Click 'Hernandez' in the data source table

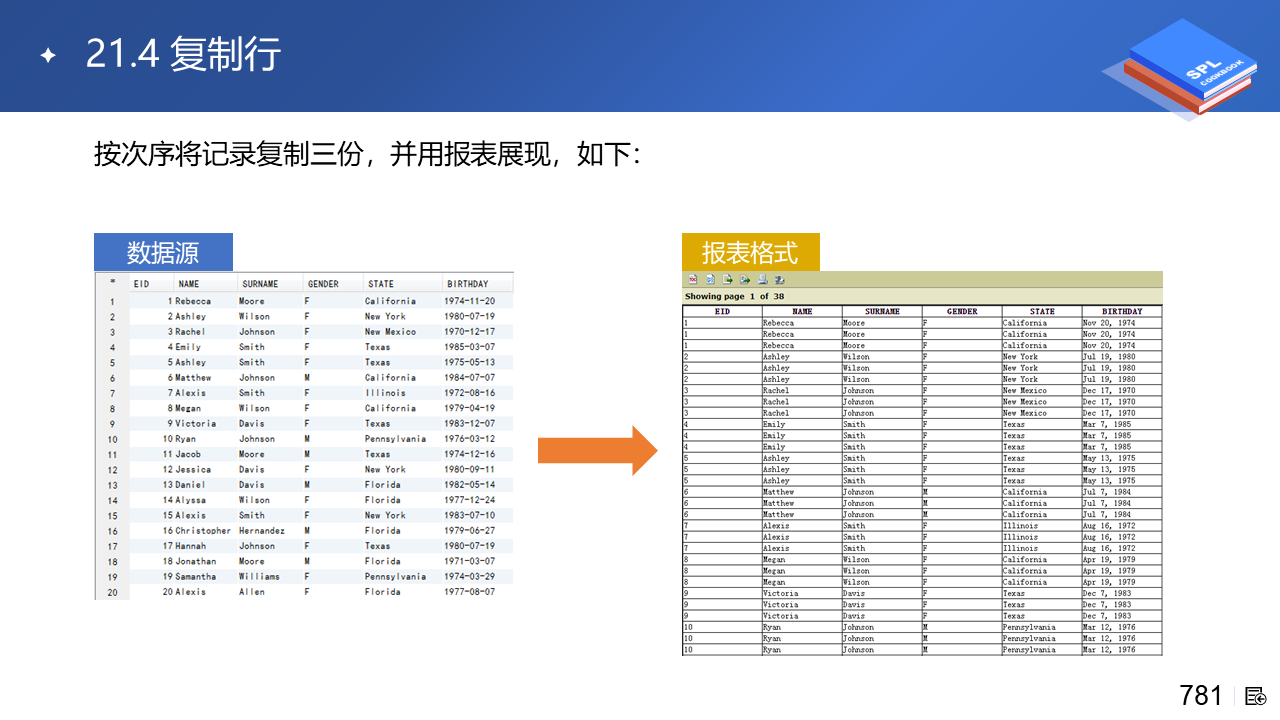point(262,531)
